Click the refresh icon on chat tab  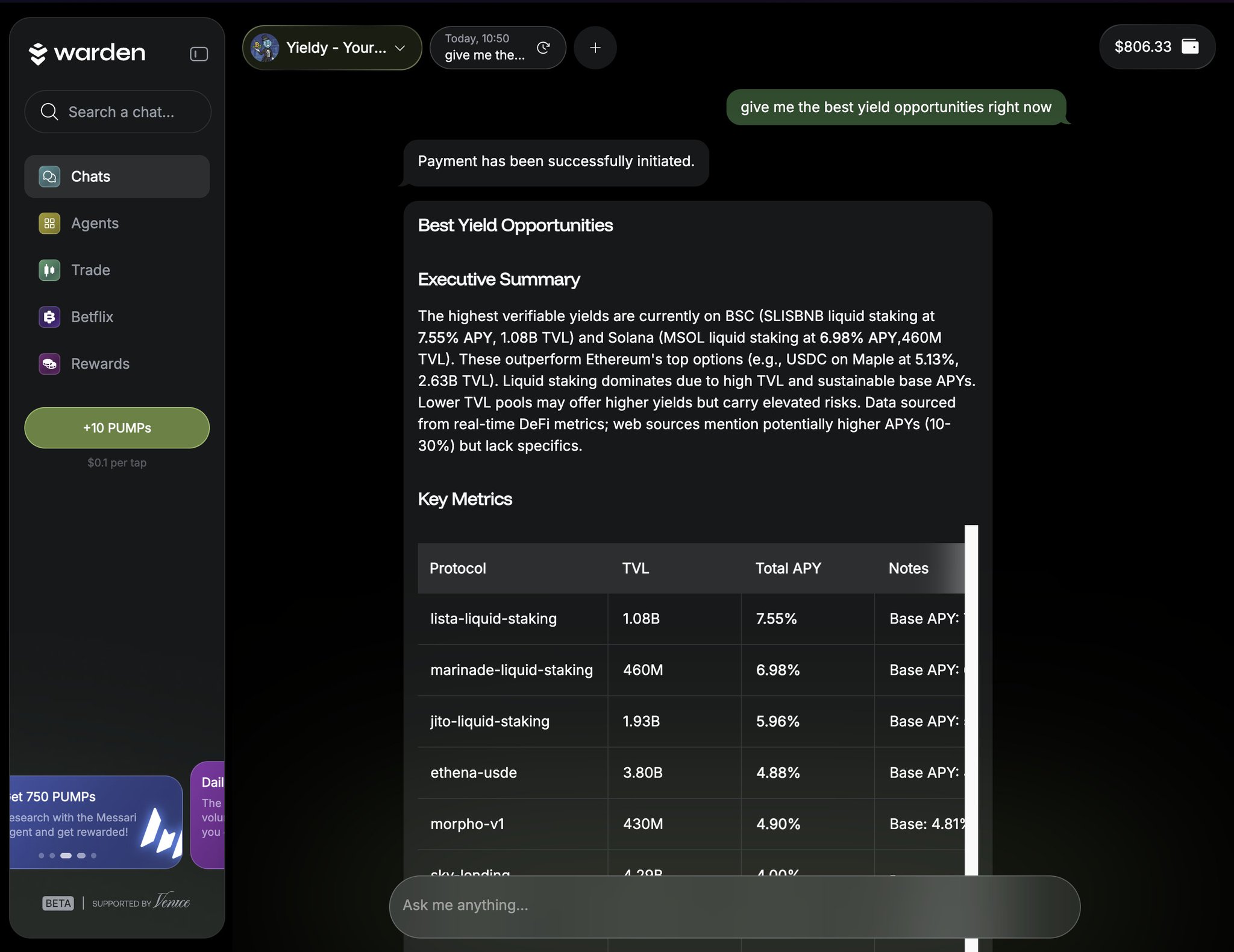point(543,48)
